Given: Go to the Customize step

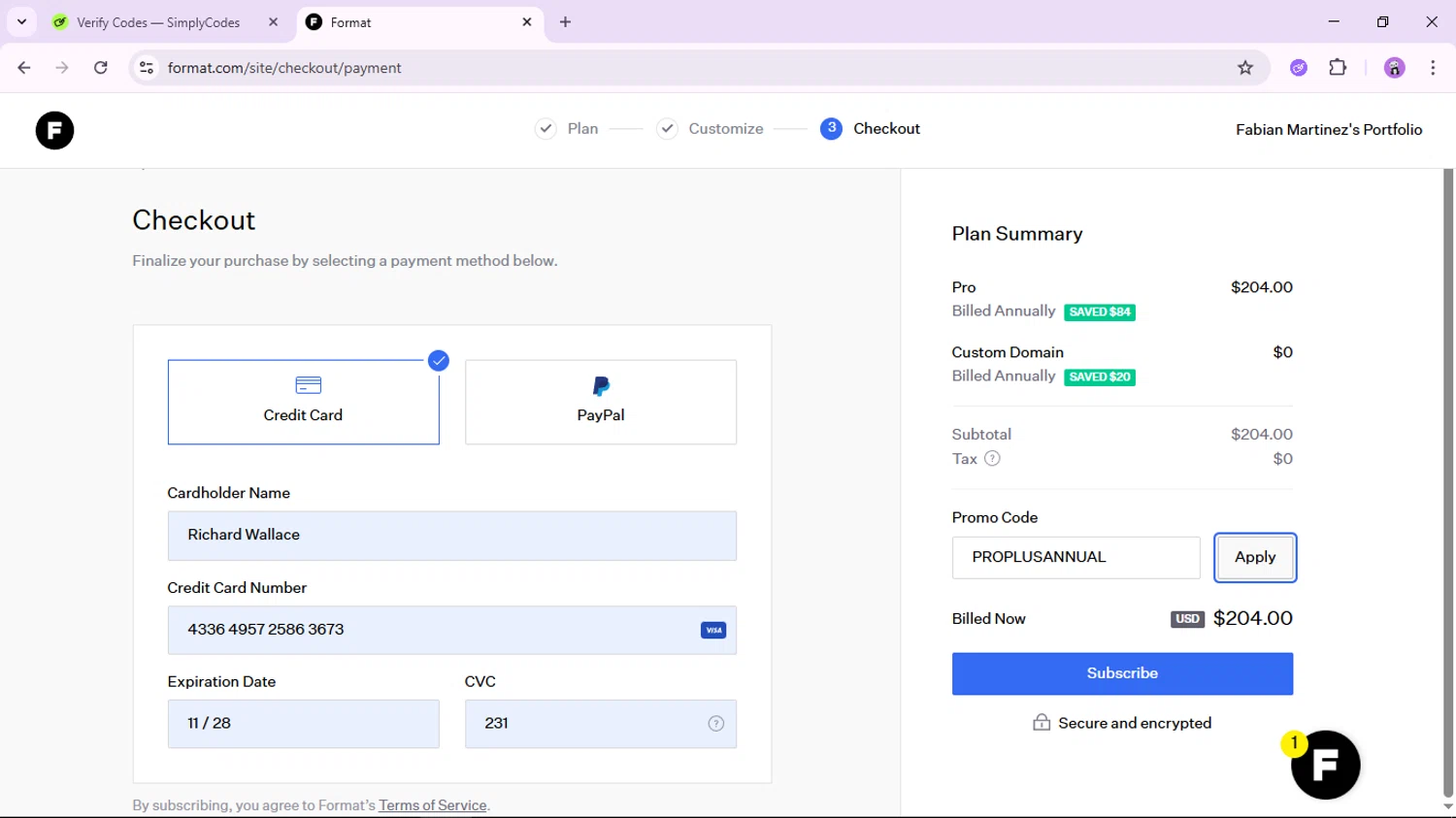Looking at the screenshot, I should tap(711, 129).
